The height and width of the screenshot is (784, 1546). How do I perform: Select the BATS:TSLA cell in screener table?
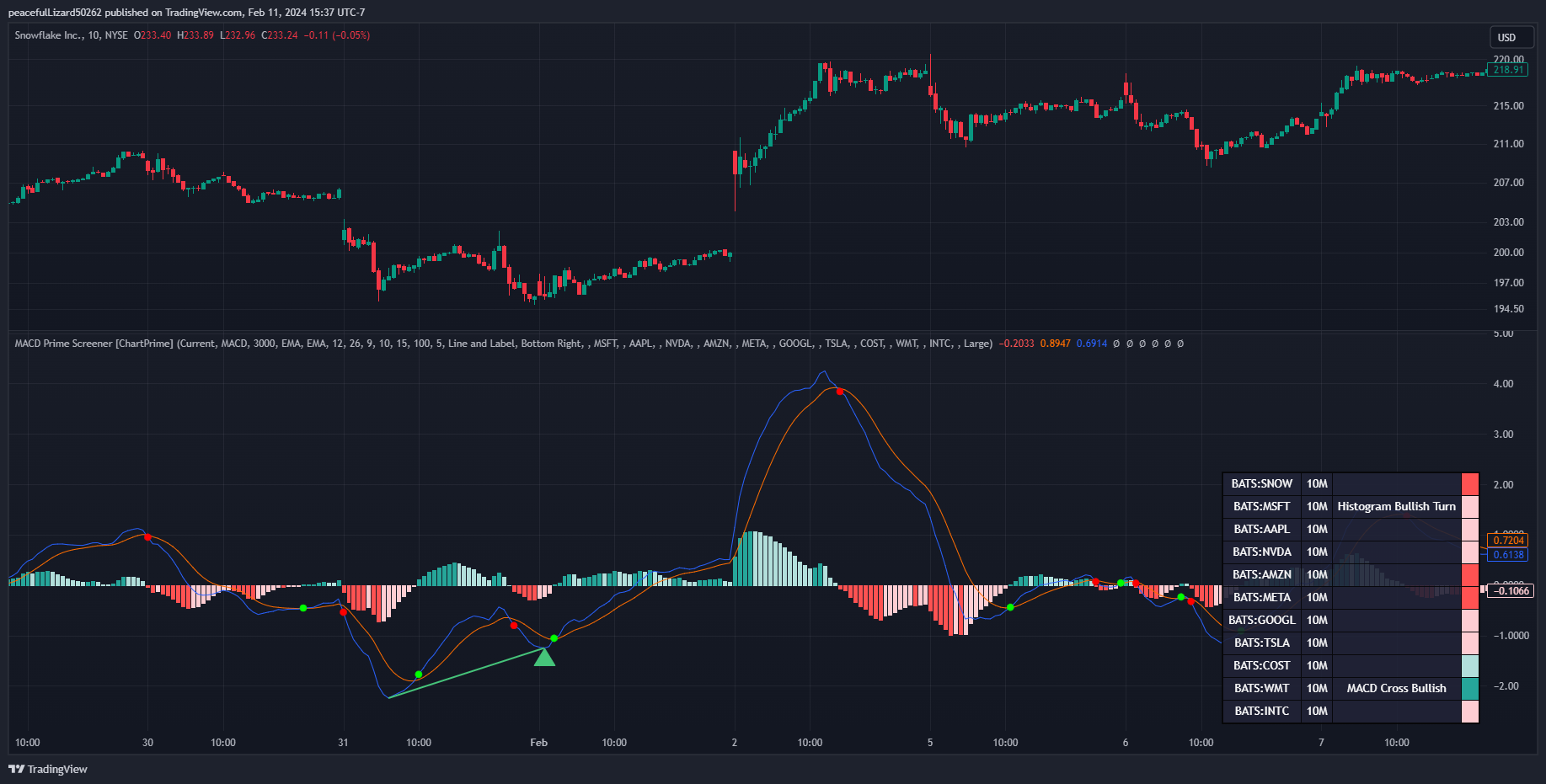point(1261,643)
